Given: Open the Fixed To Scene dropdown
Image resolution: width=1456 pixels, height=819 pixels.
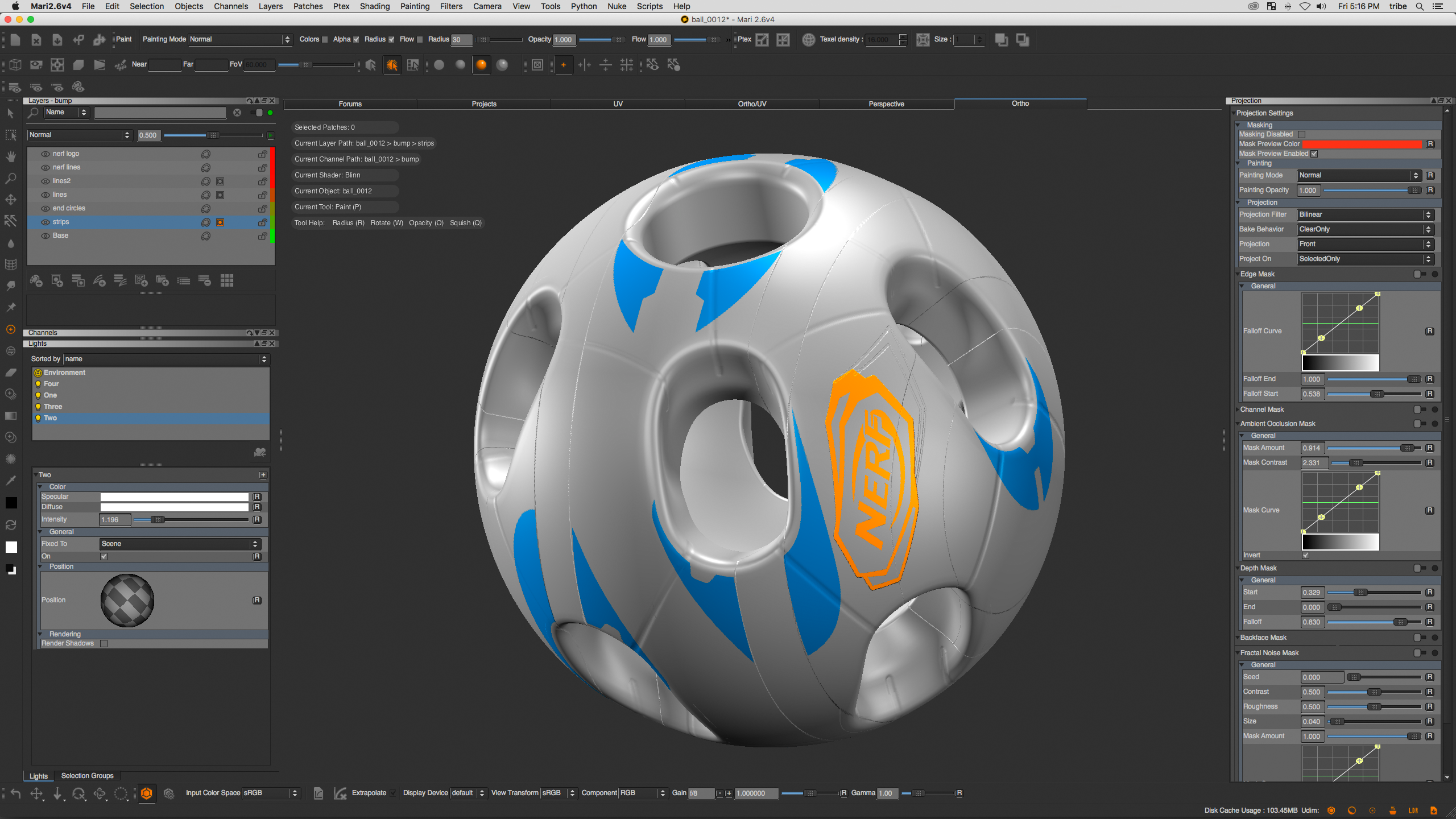Looking at the screenshot, I should 180,544.
